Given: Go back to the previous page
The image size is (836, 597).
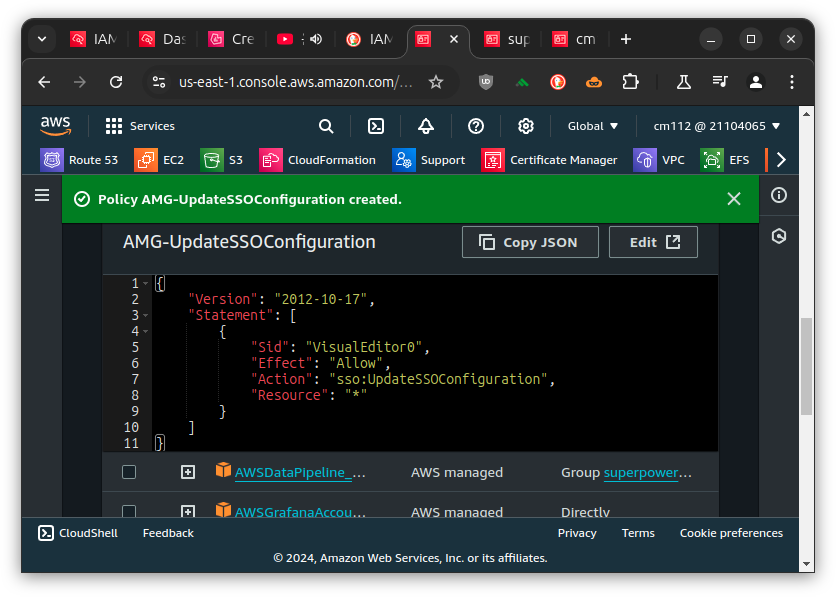Looking at the screenshot, I should pyautogui.click(x=44, y=82).
